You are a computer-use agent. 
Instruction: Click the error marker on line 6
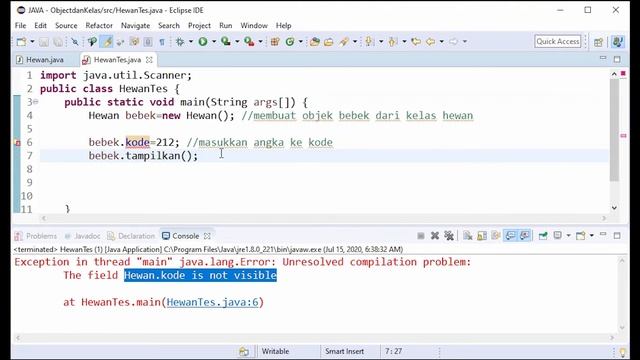[x=18, y=142]
